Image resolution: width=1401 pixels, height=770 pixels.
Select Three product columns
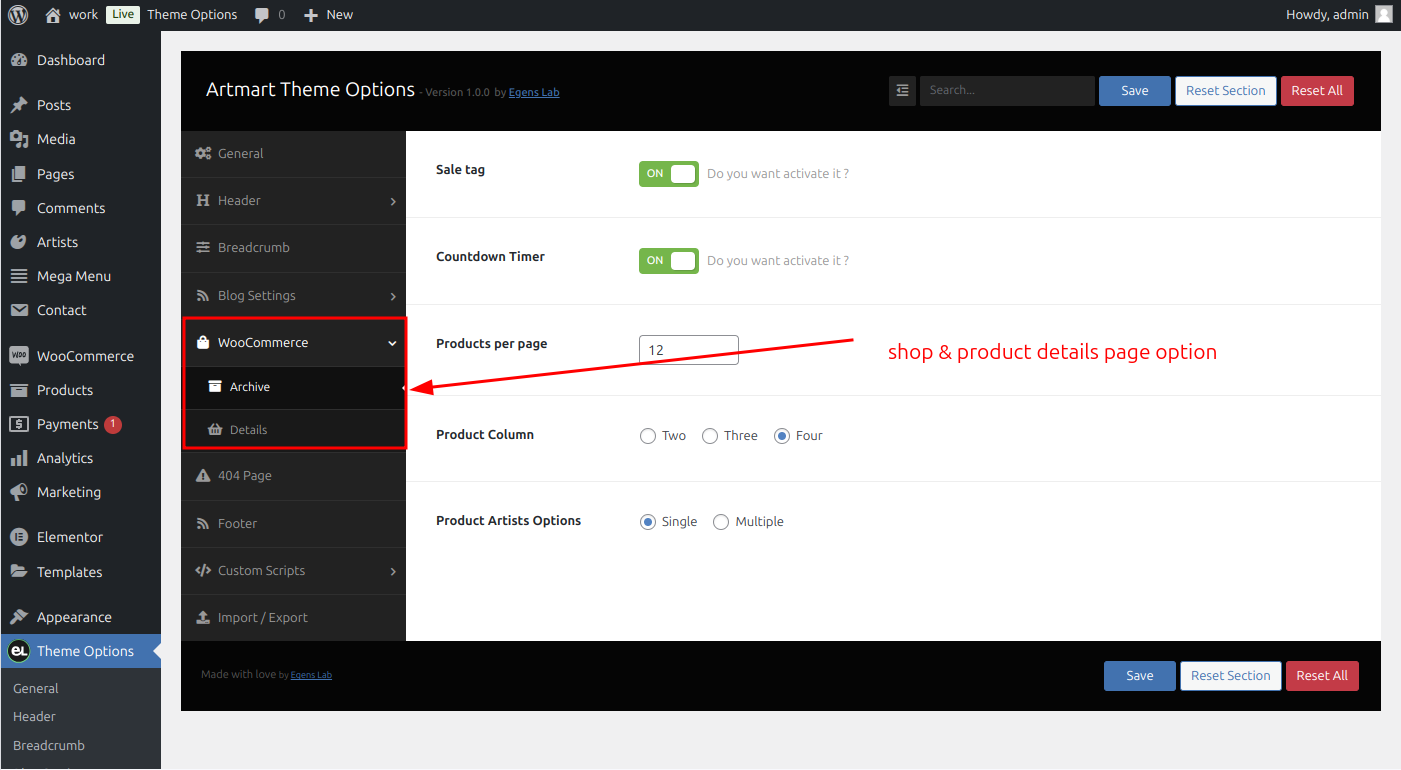[x=710, y=436]
